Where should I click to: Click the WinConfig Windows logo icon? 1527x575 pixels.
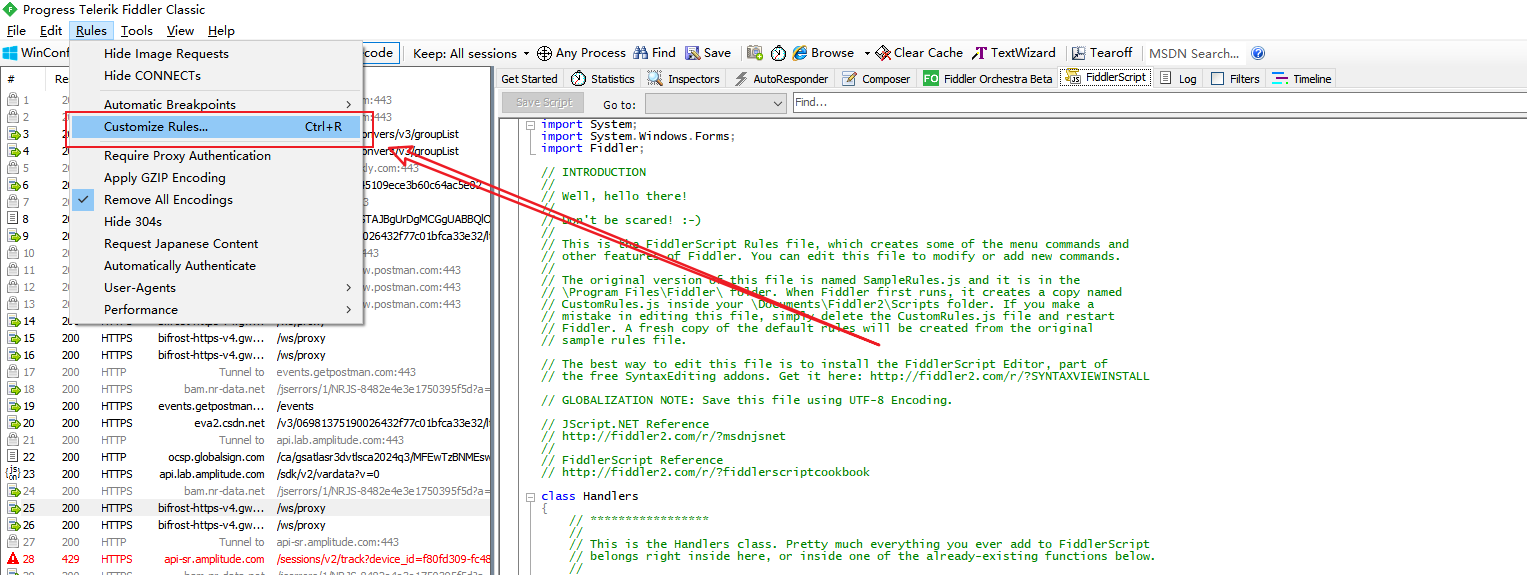10,53
